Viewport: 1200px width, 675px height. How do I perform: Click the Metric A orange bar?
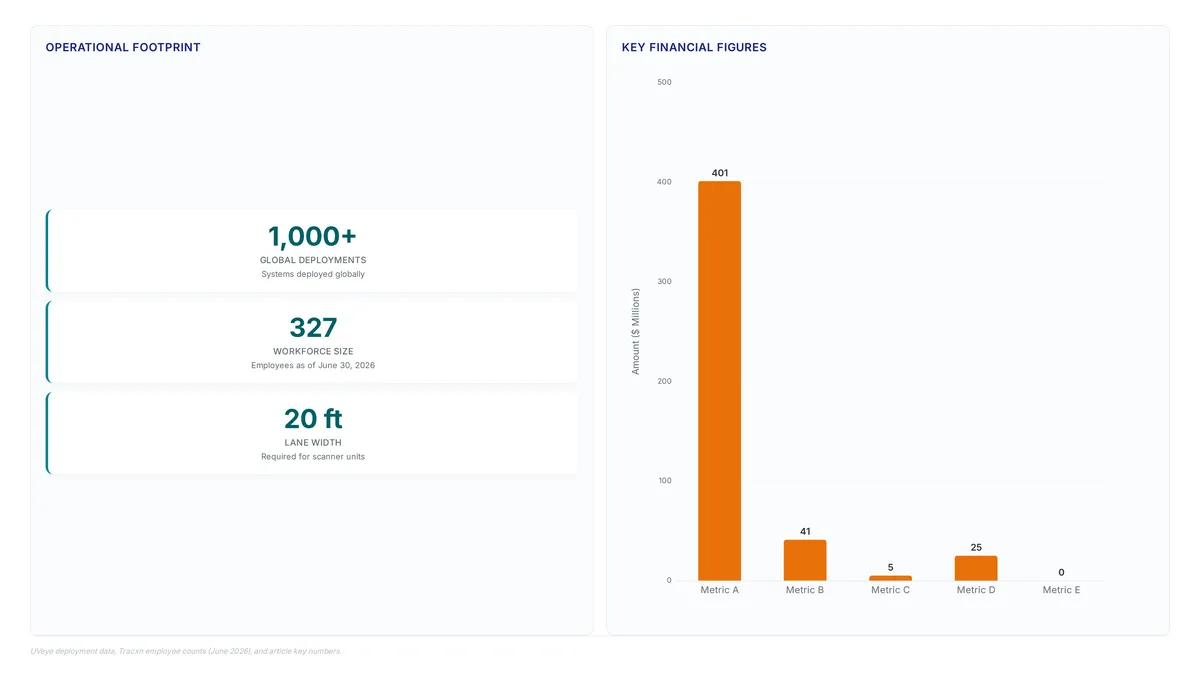720,381
